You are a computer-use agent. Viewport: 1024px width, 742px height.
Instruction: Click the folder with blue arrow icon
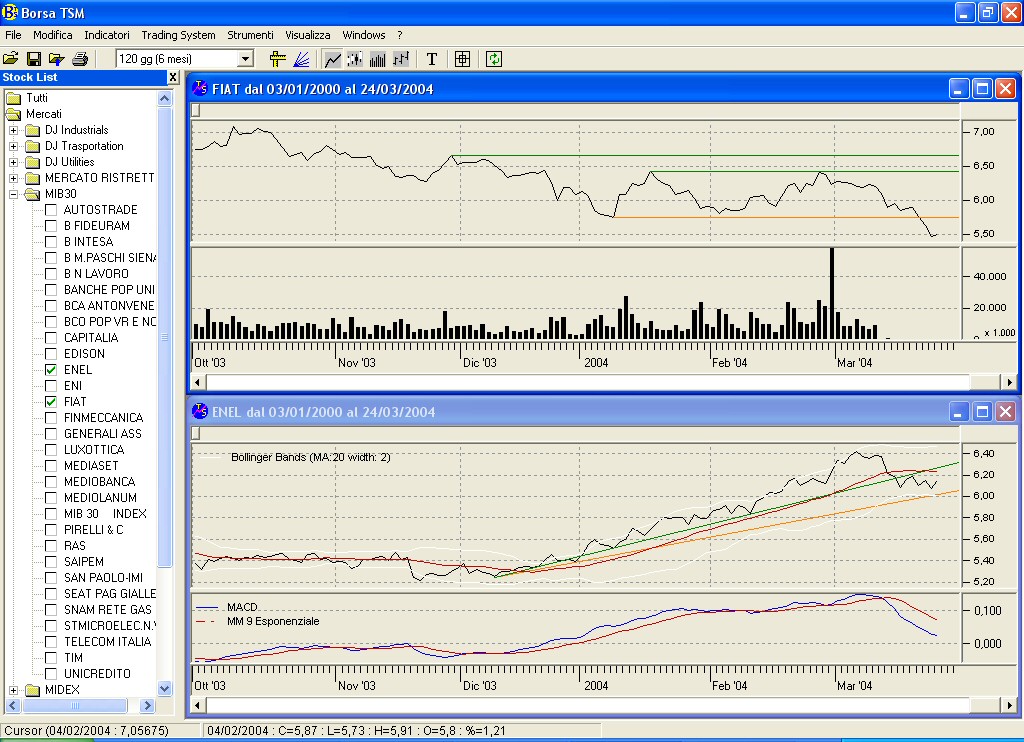pyautogui.click(x=57, y=59)
